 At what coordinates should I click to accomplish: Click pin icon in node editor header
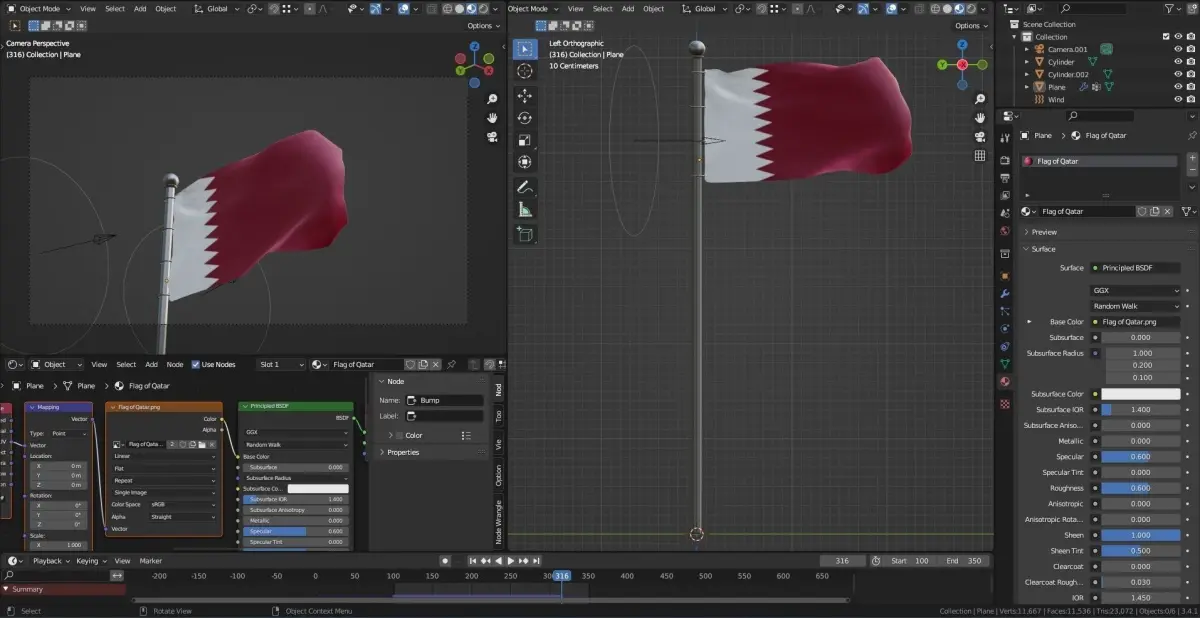[x=451, y=364]
